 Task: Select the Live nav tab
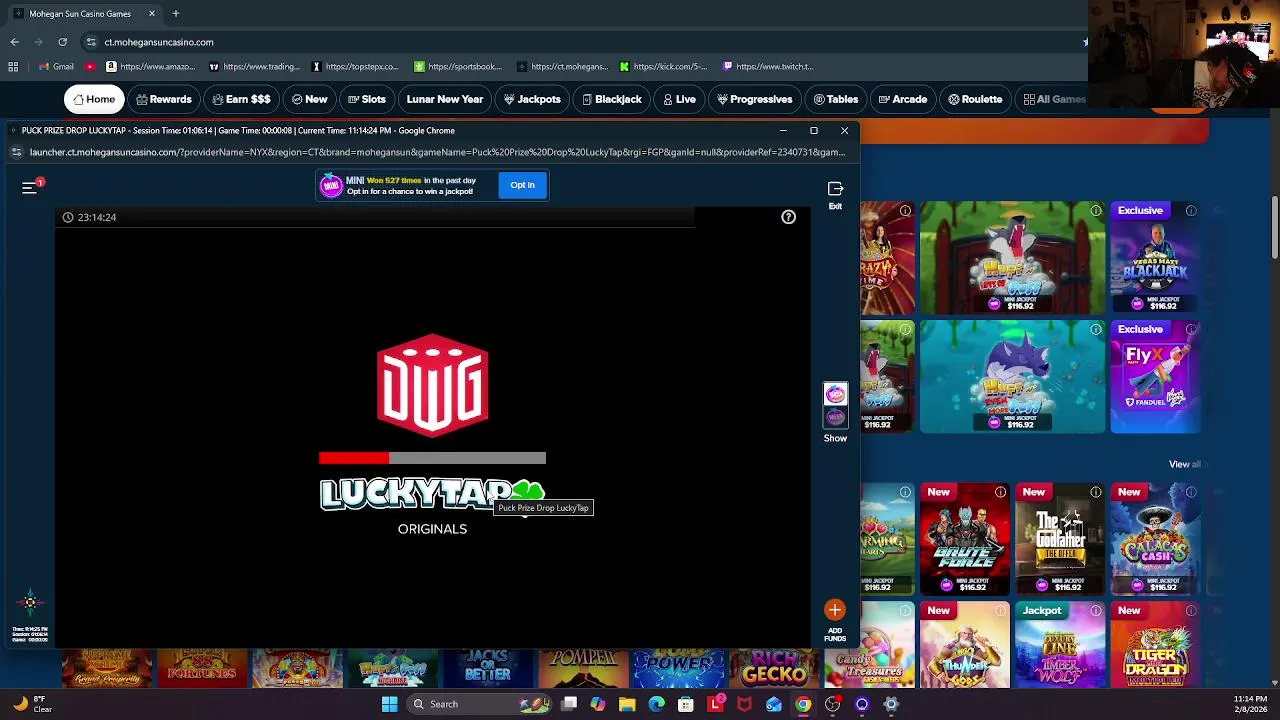pos(679,99)
